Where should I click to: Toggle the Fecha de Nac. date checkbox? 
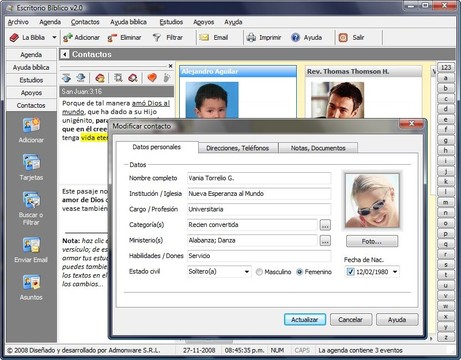tap(350, 272)
